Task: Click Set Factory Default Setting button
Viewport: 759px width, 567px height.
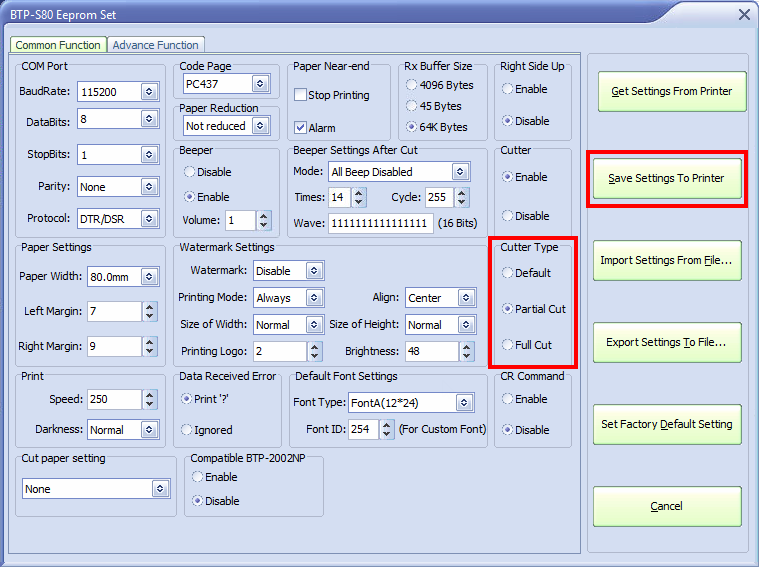Action: click(x=667, y=424)
